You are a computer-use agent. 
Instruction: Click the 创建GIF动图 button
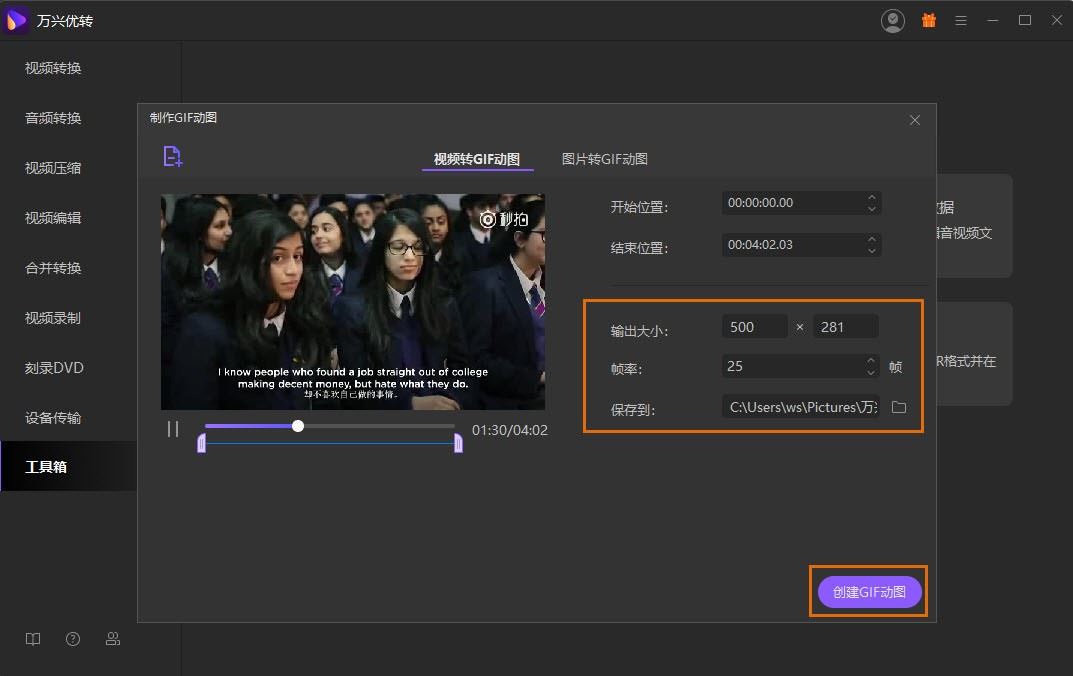[869, 592]
